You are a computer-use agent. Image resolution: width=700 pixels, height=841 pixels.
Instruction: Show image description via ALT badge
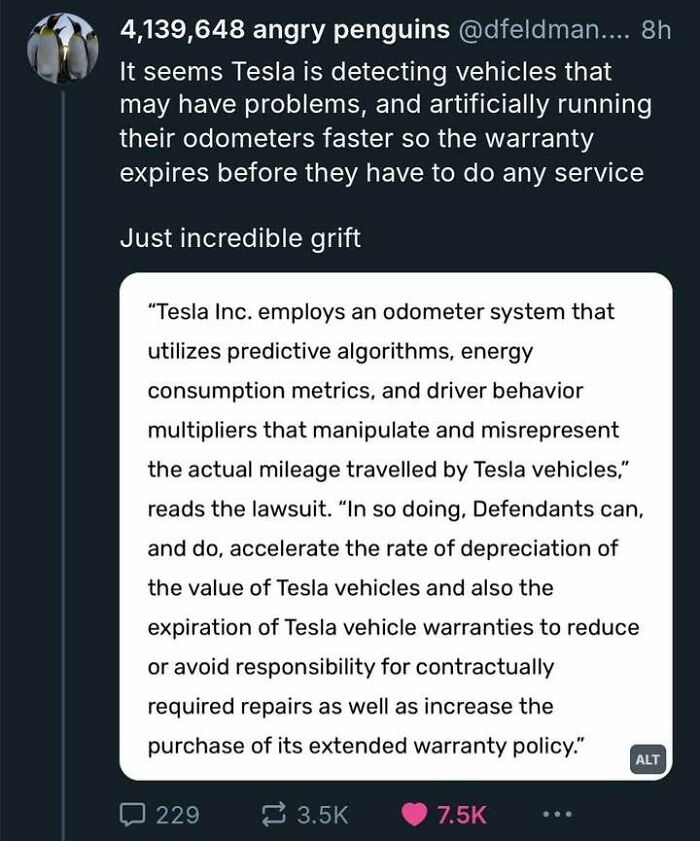click(x=647, y=759)
